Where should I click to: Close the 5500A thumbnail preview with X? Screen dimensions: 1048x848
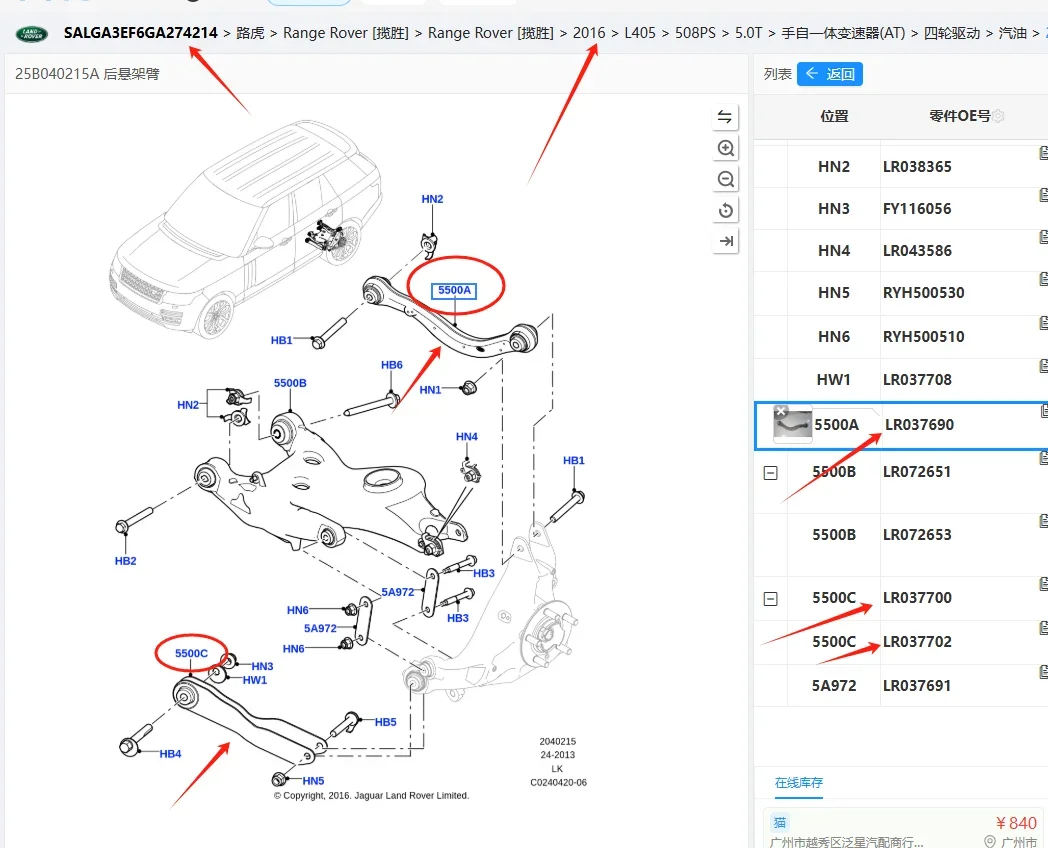pos(781,411)
